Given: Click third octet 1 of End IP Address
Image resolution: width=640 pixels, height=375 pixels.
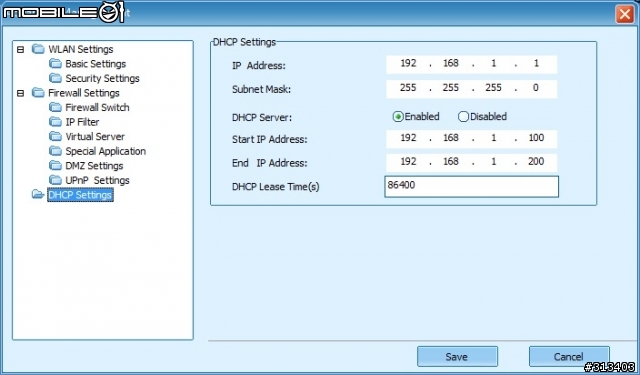Looking at the screenshot, I should pos(493,162).
